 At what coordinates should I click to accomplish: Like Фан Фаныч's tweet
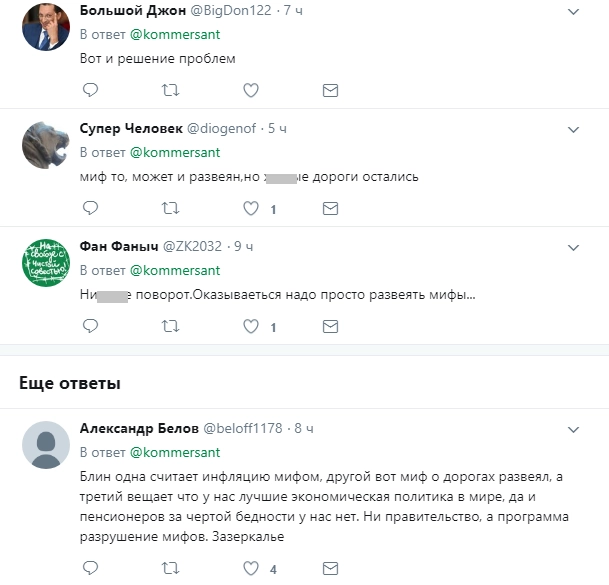click(x=251, y=326)
